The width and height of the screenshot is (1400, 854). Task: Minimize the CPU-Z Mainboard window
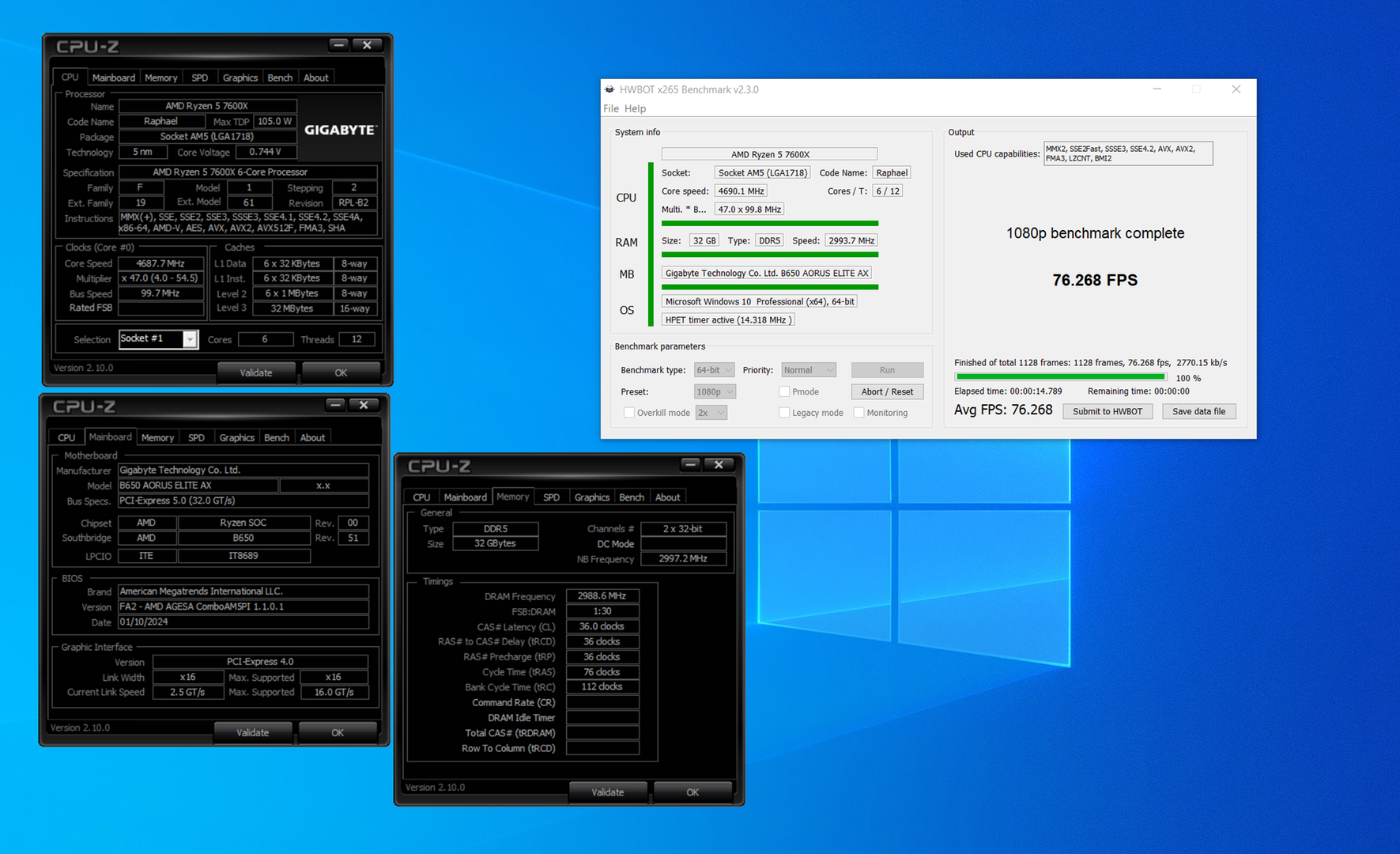(x=336, y=405)
